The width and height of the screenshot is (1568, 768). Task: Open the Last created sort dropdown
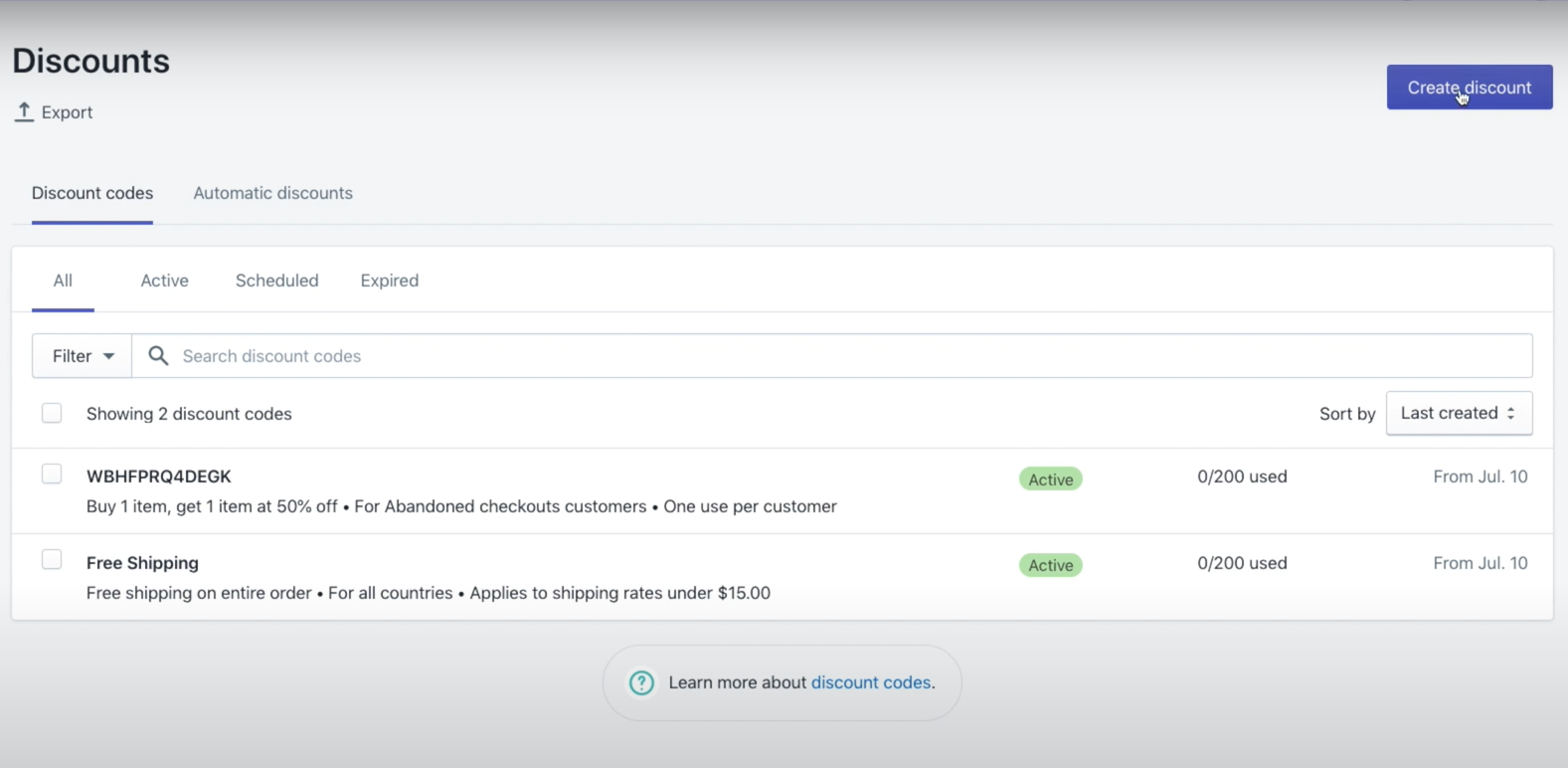(1459, 413)
